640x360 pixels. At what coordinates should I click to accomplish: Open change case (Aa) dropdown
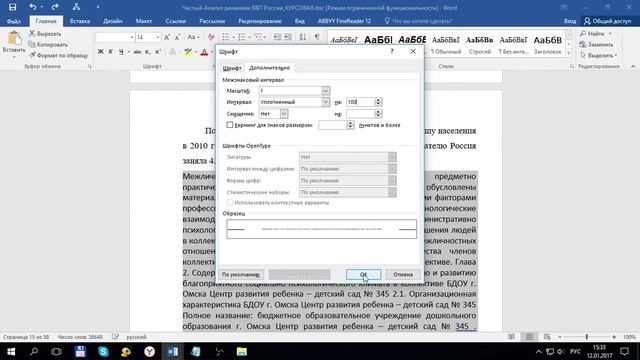click(193, 38)
